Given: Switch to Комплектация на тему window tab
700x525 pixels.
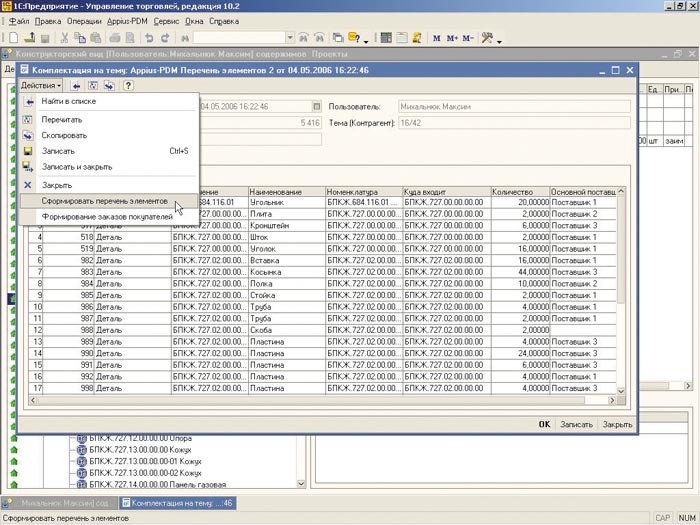Looking at the screenshot, I should coord(176,503).
